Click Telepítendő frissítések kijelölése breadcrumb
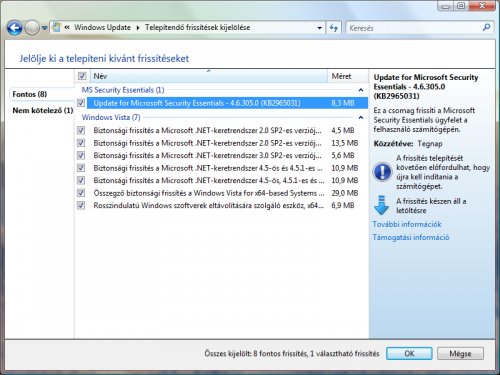The image size is (500, 375). pyautogui.click(x=197, y=27)
